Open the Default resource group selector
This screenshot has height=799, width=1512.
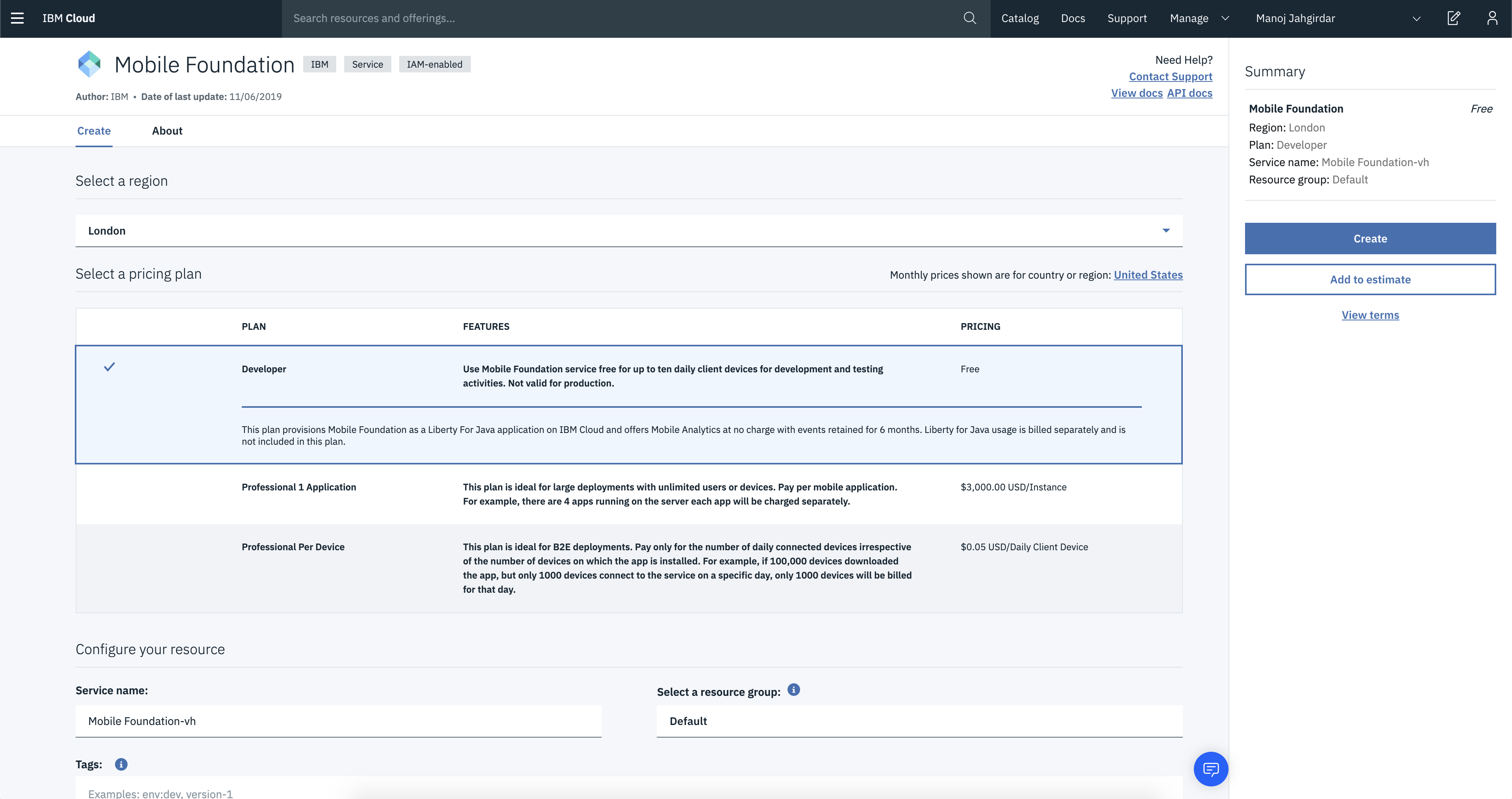pos(919,721)
